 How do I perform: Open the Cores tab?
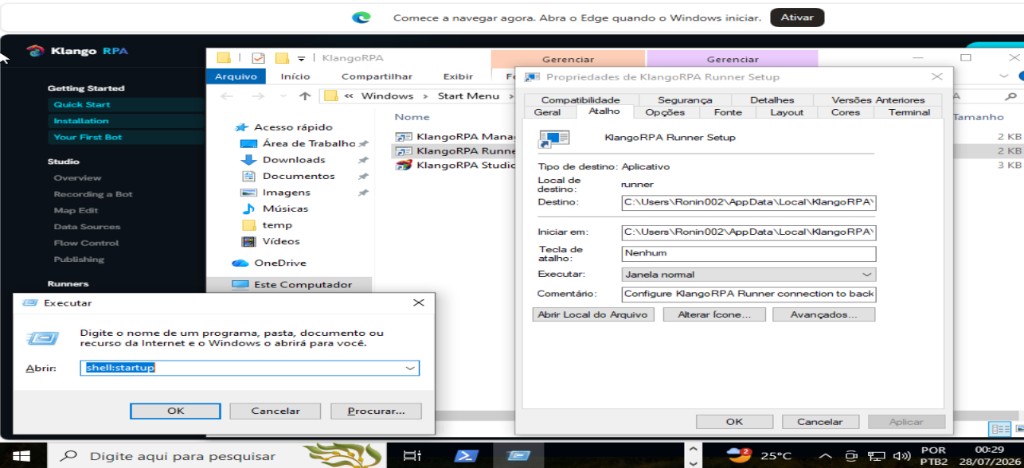coord(845,112)
